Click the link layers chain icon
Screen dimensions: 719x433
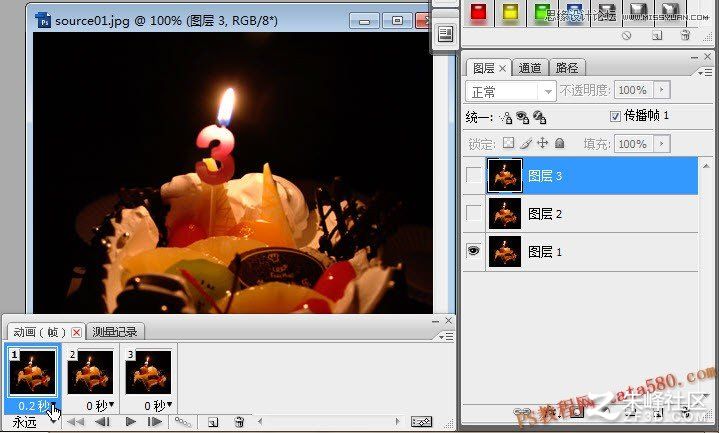(x=520, y=412)
